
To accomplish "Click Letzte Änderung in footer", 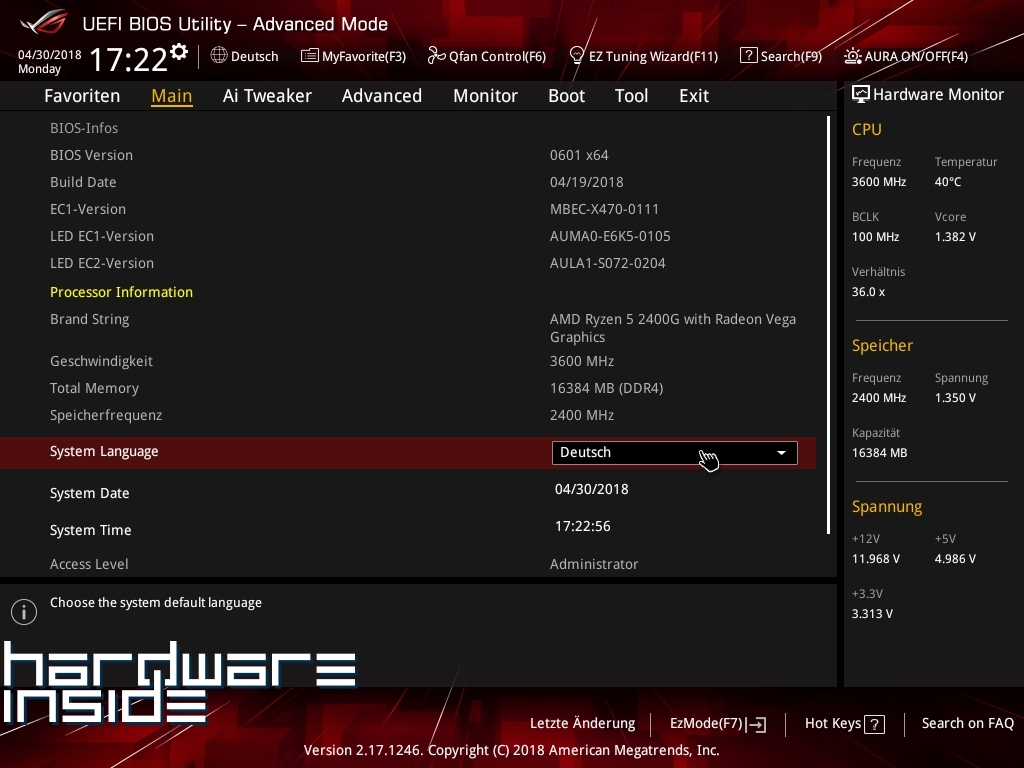I will pyautogui.click(x=583, y=724).
